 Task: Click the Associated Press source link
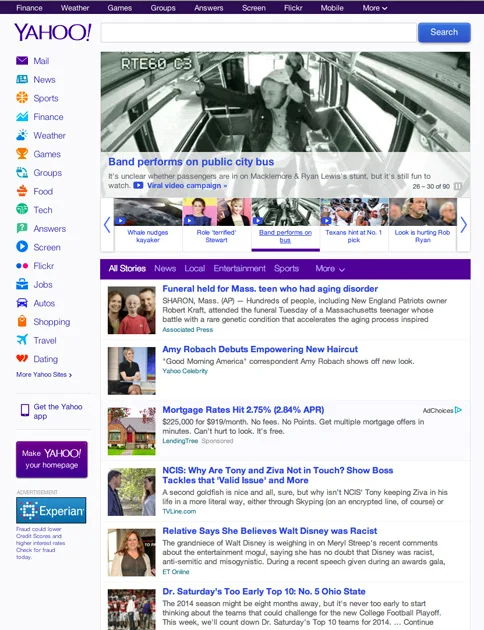[x=188, y=329]
